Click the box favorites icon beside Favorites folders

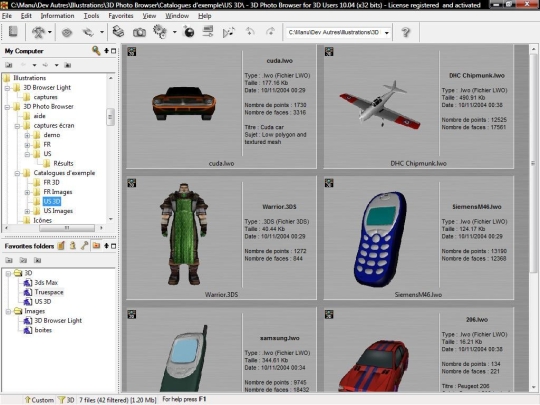(61, 246)
